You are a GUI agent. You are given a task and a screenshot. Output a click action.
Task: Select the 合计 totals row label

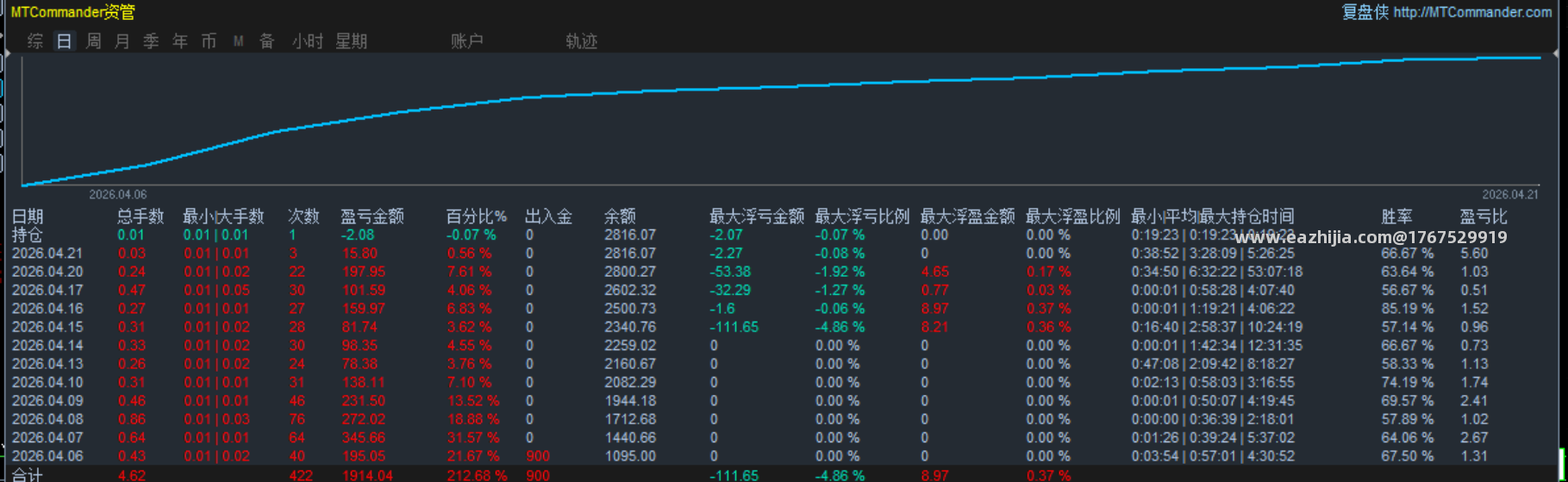point(28,475)
